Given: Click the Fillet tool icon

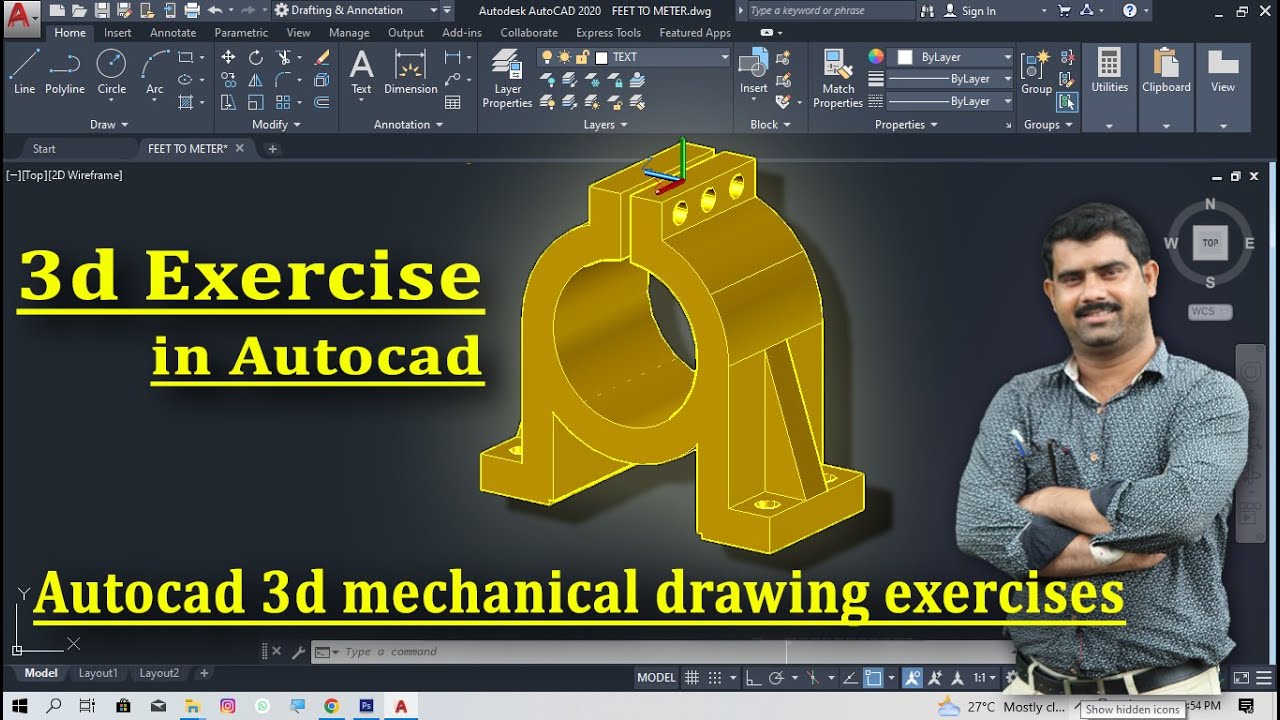Looking at the screenshot, I should (x=284, y=80).
